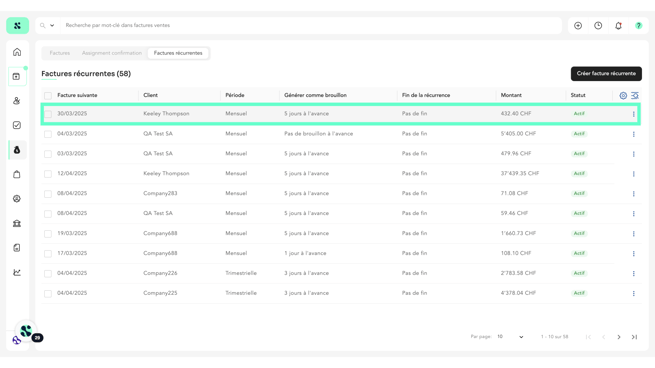Sort by the Facture suivante column header
Screen dimensions: 655x368
click(x=77, y=95)
